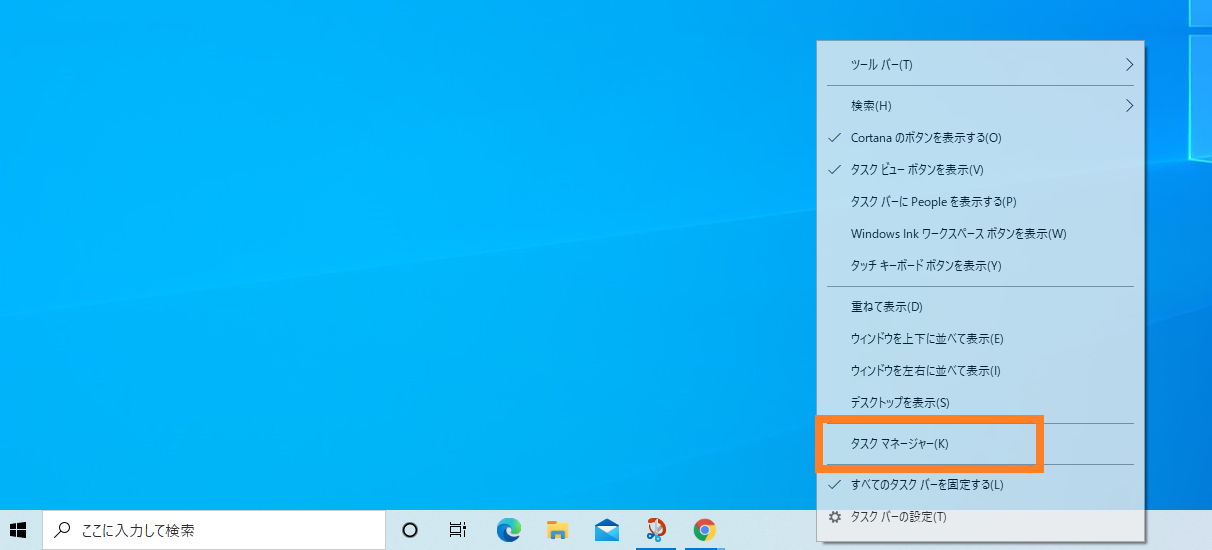Select デスクトップを表示 menu entry
This screenshot has height=550, width=1212.
click(x=980, y=402)
